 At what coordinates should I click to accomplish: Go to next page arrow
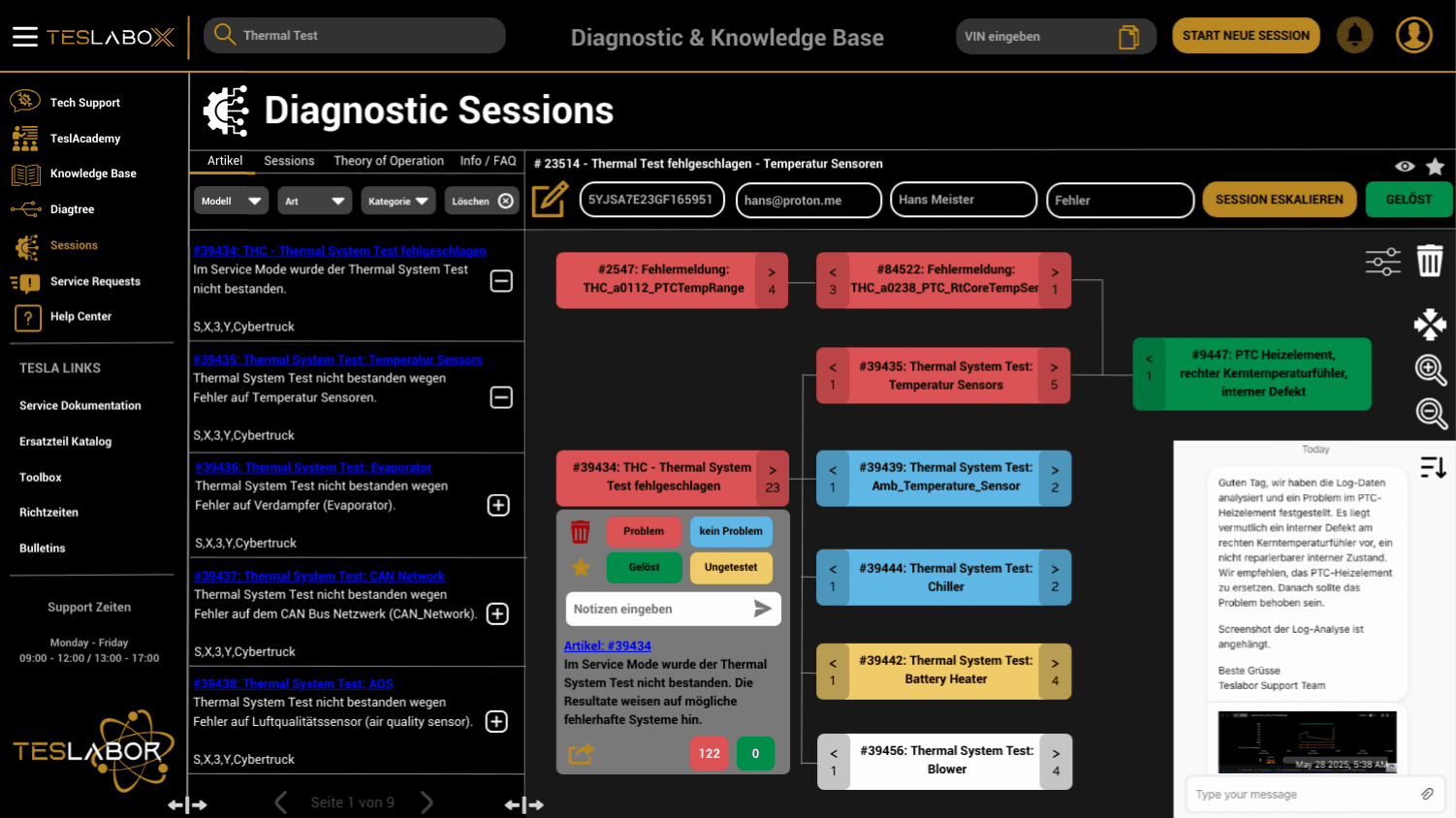(x=427, y=802)
